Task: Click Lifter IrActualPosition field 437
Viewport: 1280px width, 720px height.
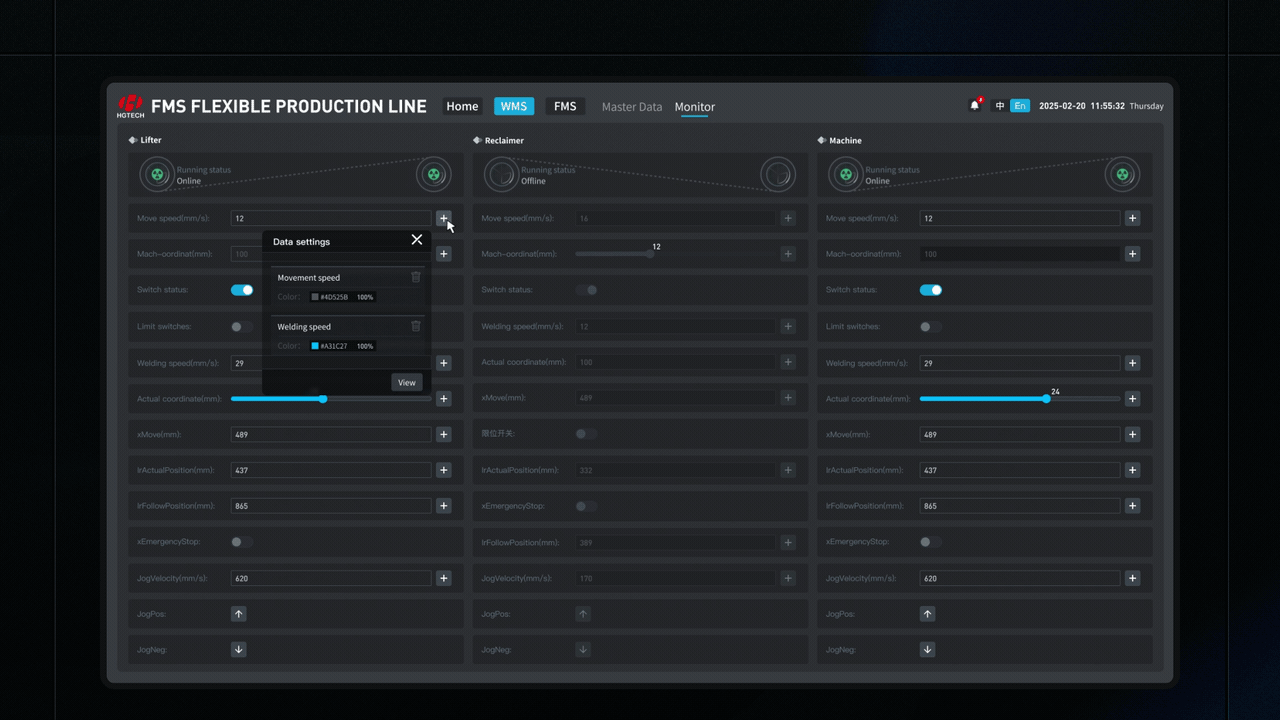Action: tap(331, 470)
